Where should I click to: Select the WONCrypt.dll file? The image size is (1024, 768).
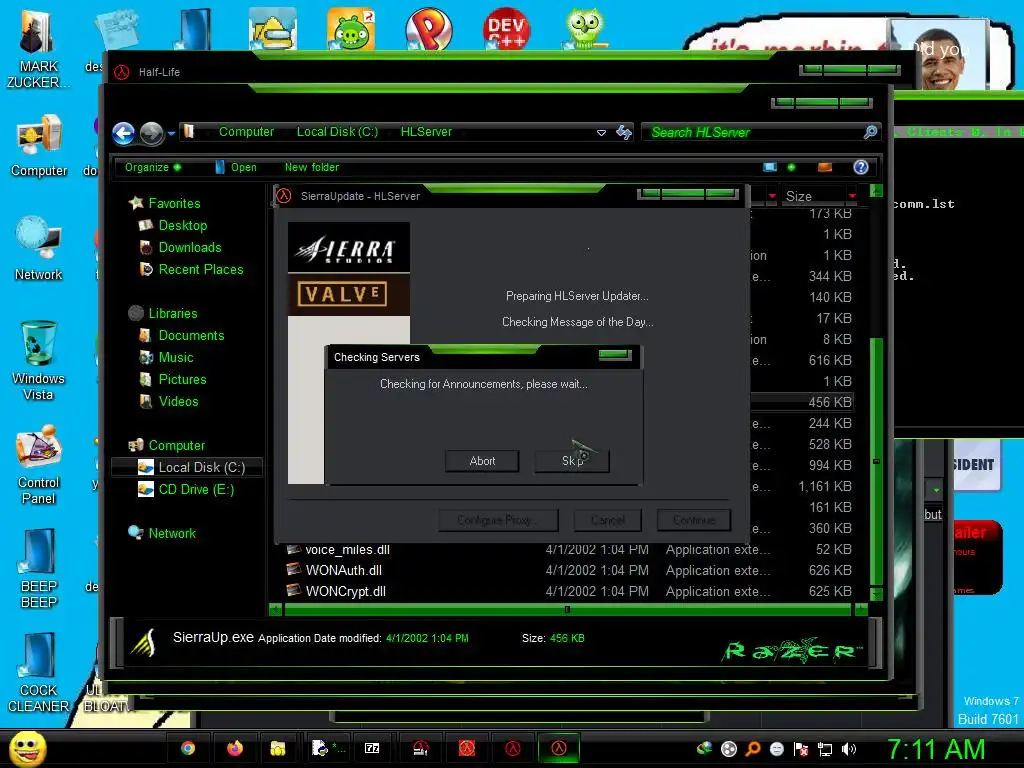point(345,592)
